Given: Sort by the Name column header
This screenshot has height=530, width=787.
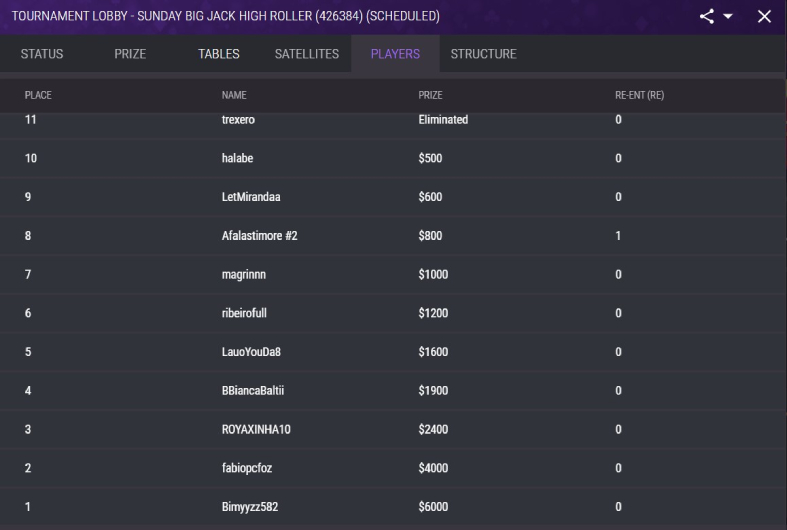Looking at the screenshot, I should 234,95.
